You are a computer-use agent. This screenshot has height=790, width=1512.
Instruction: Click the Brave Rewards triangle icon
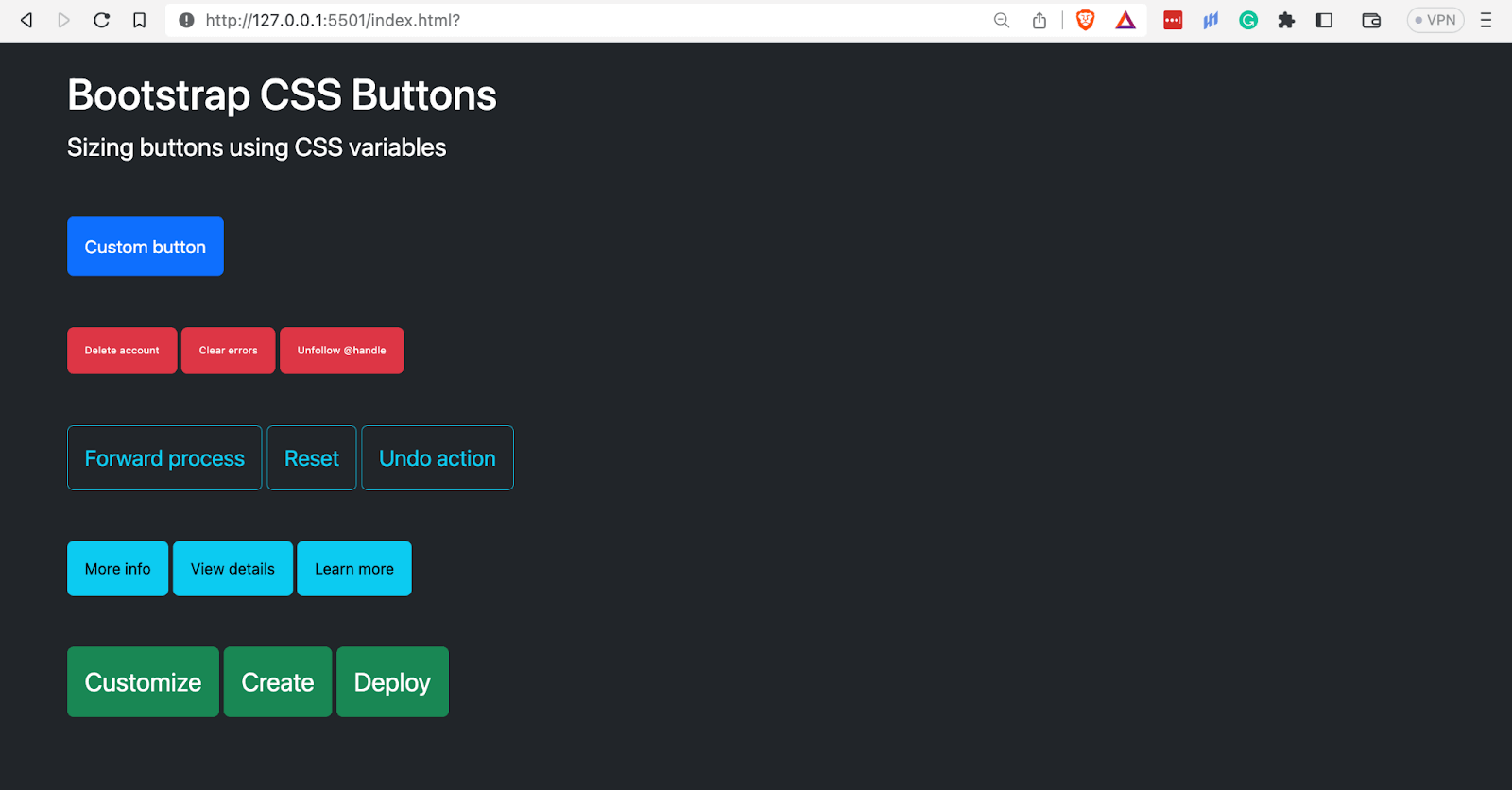click(1125, 20)
